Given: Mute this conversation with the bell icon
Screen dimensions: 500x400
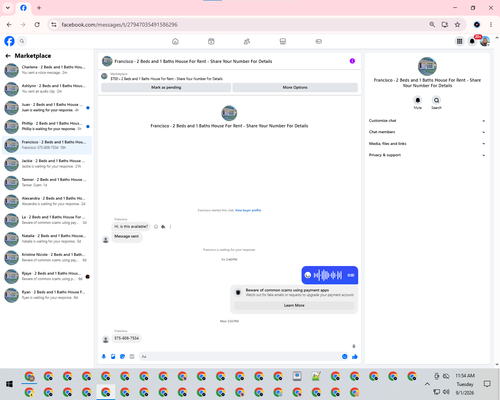Looking at the screenshot, I should (x=418, y=100).
